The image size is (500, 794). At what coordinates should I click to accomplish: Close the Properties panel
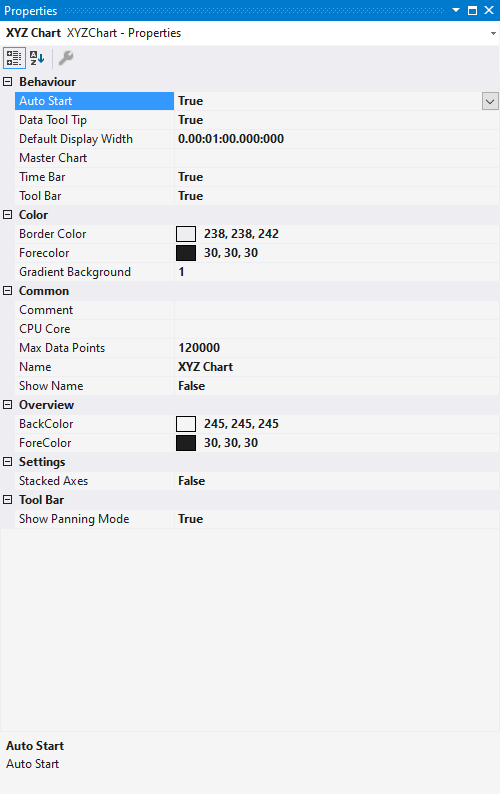click(489, 10)
